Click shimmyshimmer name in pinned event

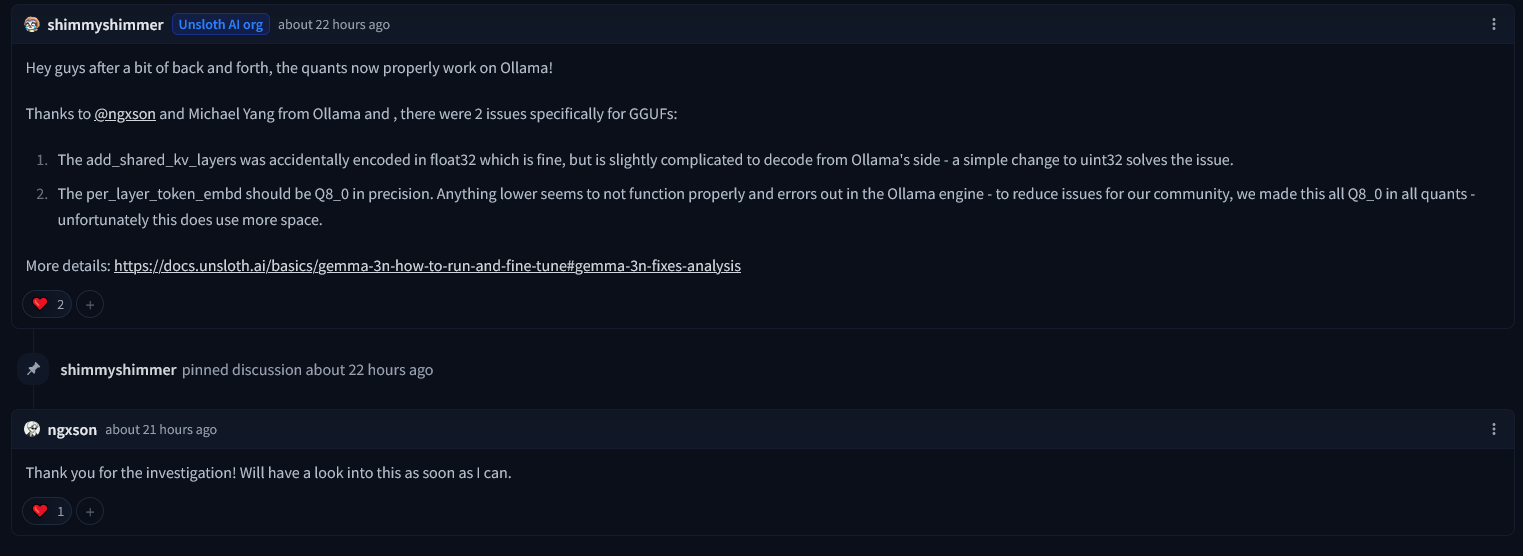pos(118,370)
